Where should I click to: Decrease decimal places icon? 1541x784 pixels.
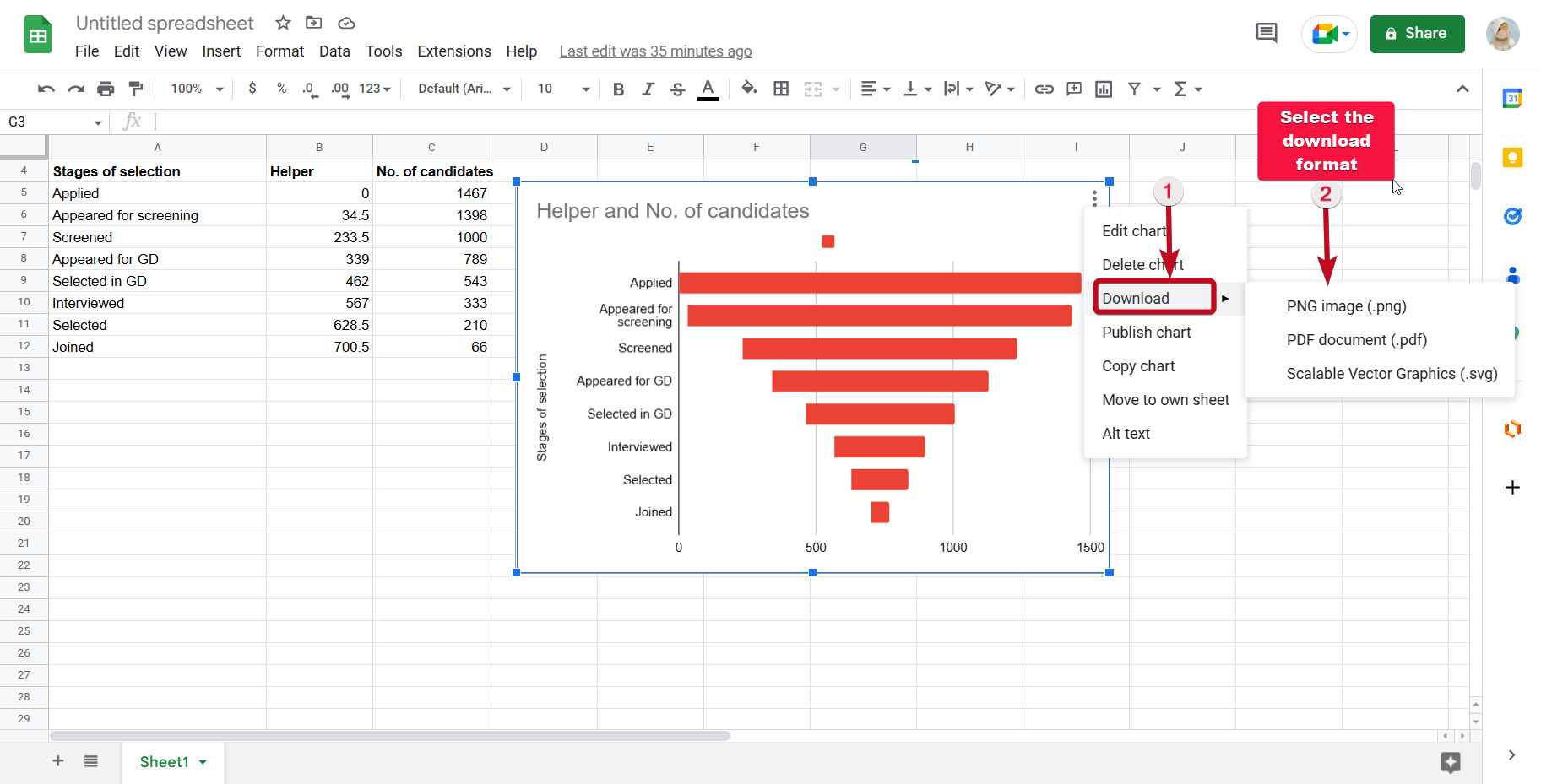click(310, 89)
